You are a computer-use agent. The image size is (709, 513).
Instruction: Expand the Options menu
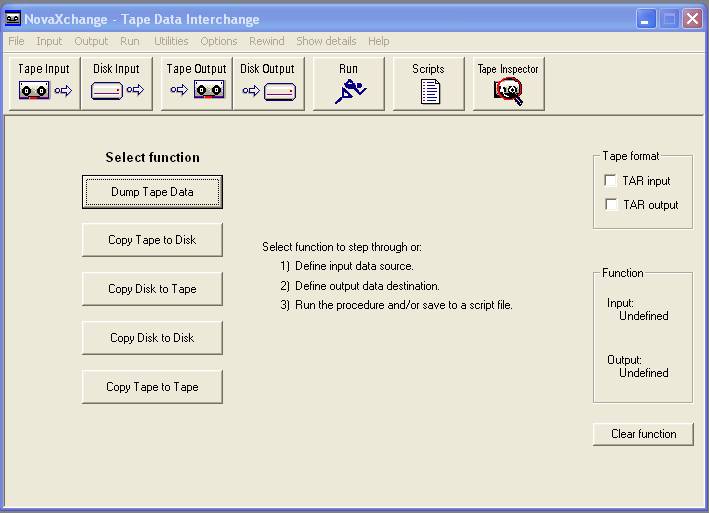tap(218, 41)
